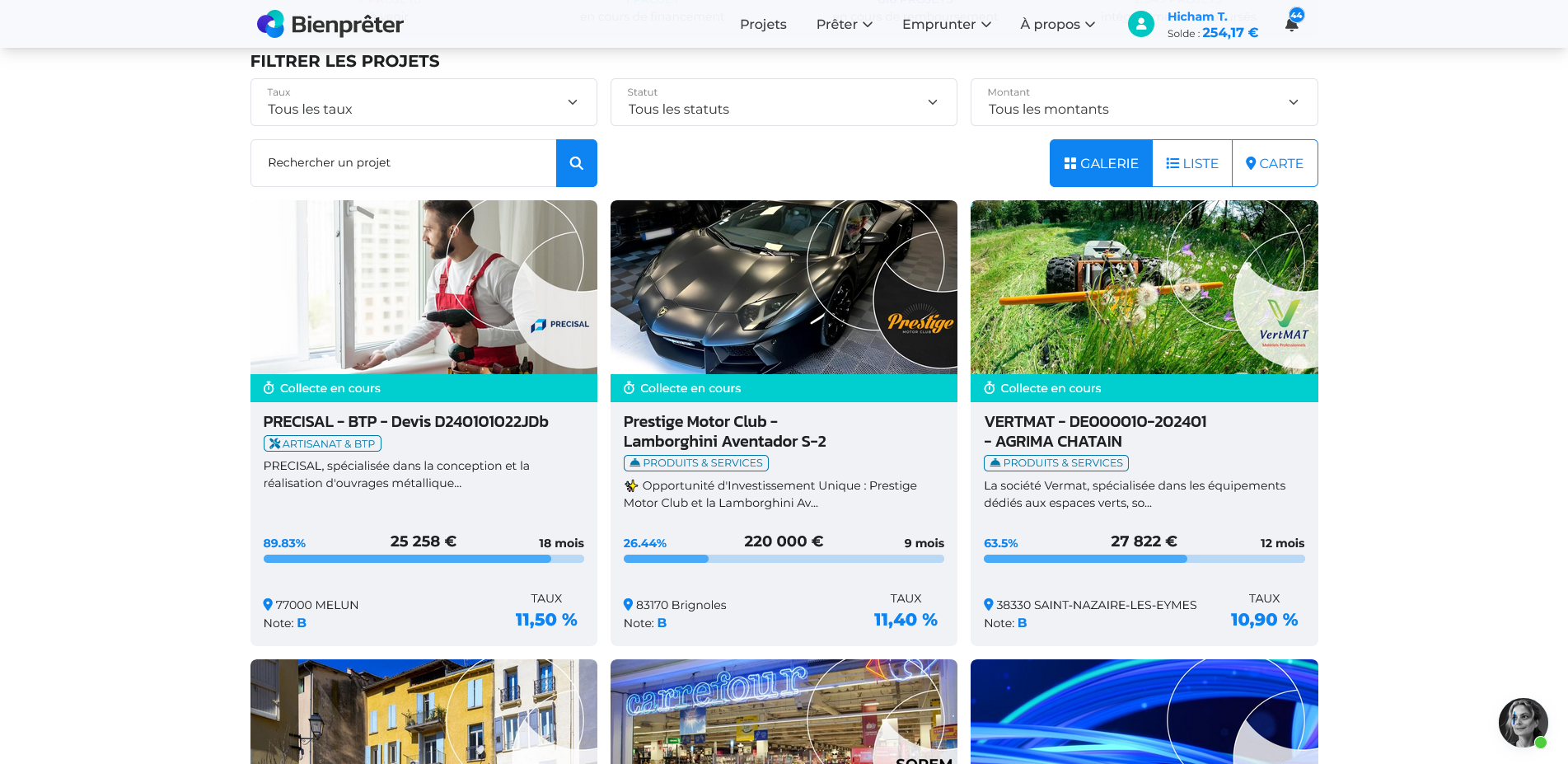
Task: Click the search magnifier button
Action: [x=577, y=163]
